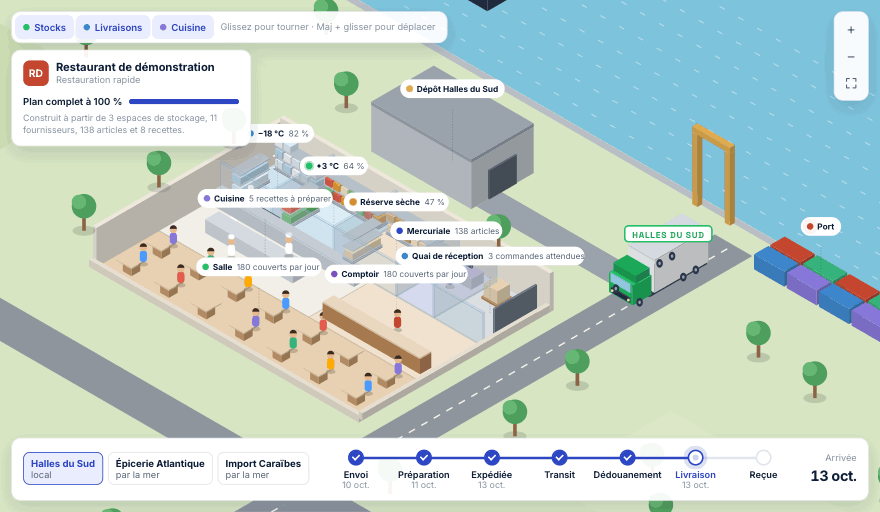Image resolution: width=880 pixels, height=512 pixels.
Task: Toggle the Livraisons layer chip
Action: [112, 28]
